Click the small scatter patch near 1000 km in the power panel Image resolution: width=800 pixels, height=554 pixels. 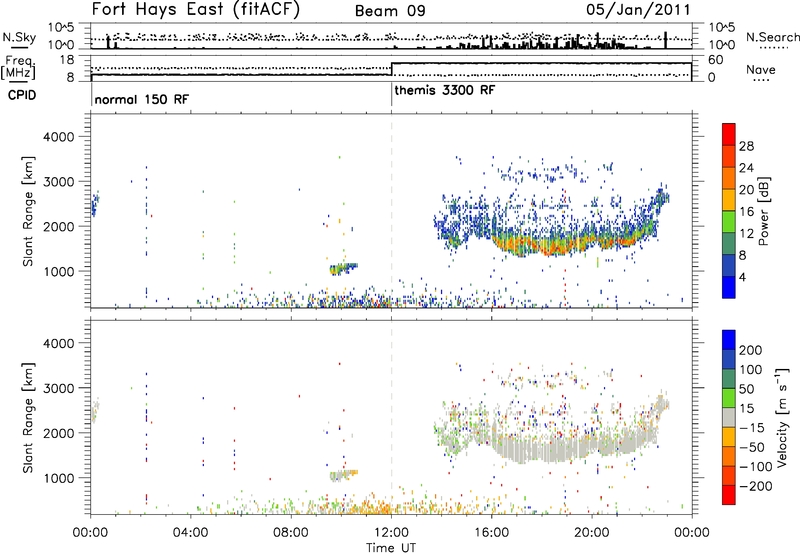(x=344, y=268)
